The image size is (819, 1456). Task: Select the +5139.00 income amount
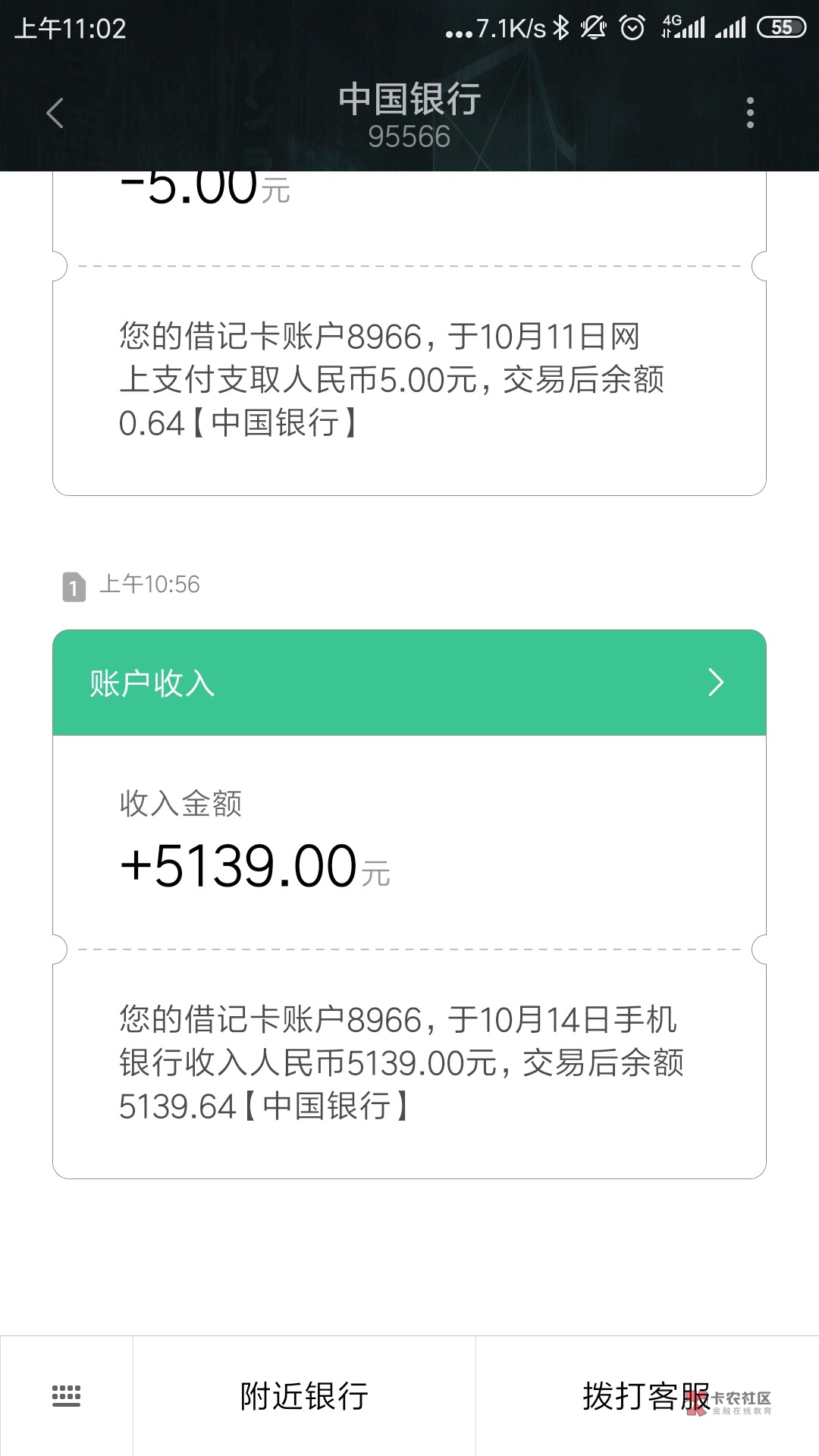click(x=239, y=866)
